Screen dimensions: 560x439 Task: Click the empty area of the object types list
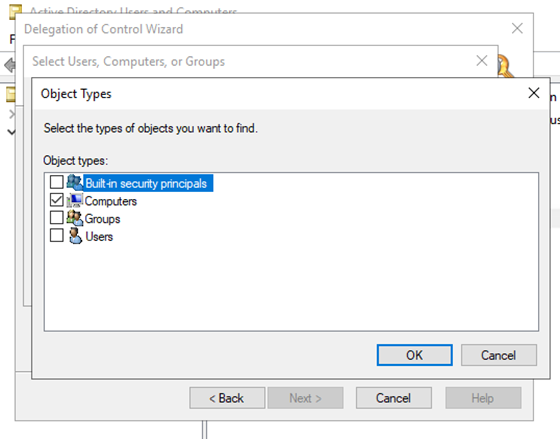pyautogui.click(x=291, y=288)
